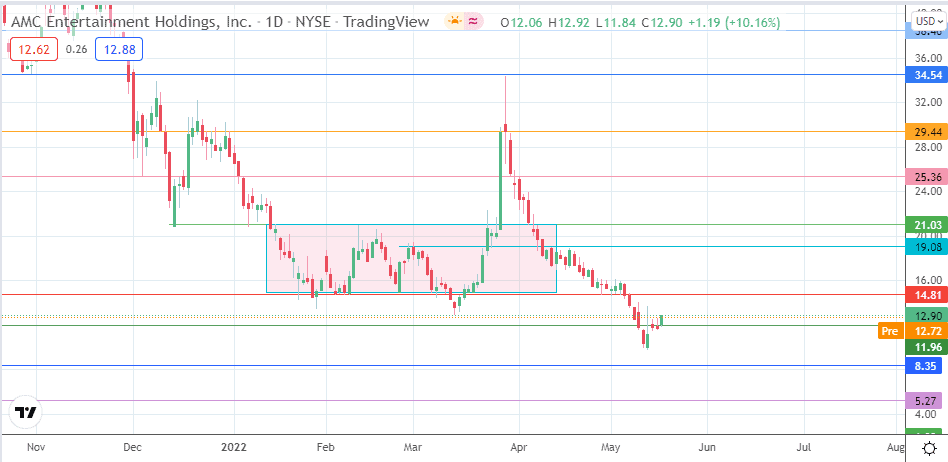The height and width of the screenshot is (462, 948).
Task: Open the USD currency dropdown
Action: (929, 21)
